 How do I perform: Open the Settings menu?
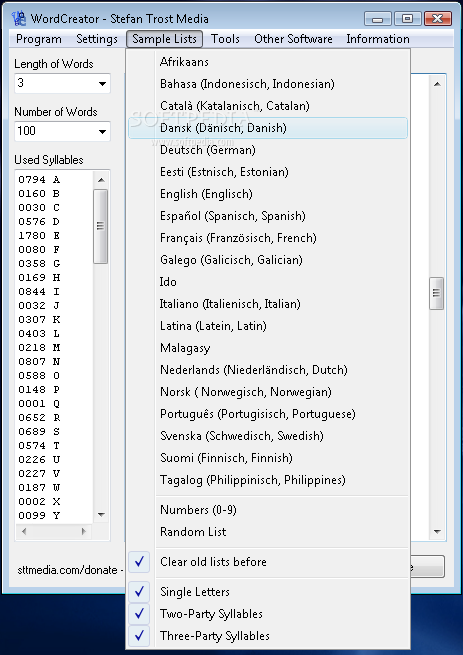97,39
